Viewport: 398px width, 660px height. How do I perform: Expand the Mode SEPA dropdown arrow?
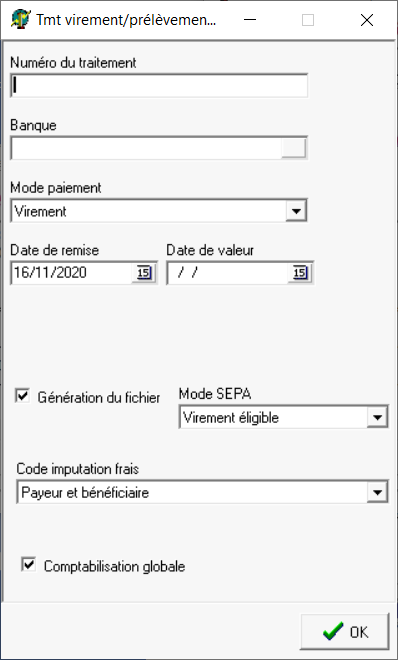[x=377, y=418]
